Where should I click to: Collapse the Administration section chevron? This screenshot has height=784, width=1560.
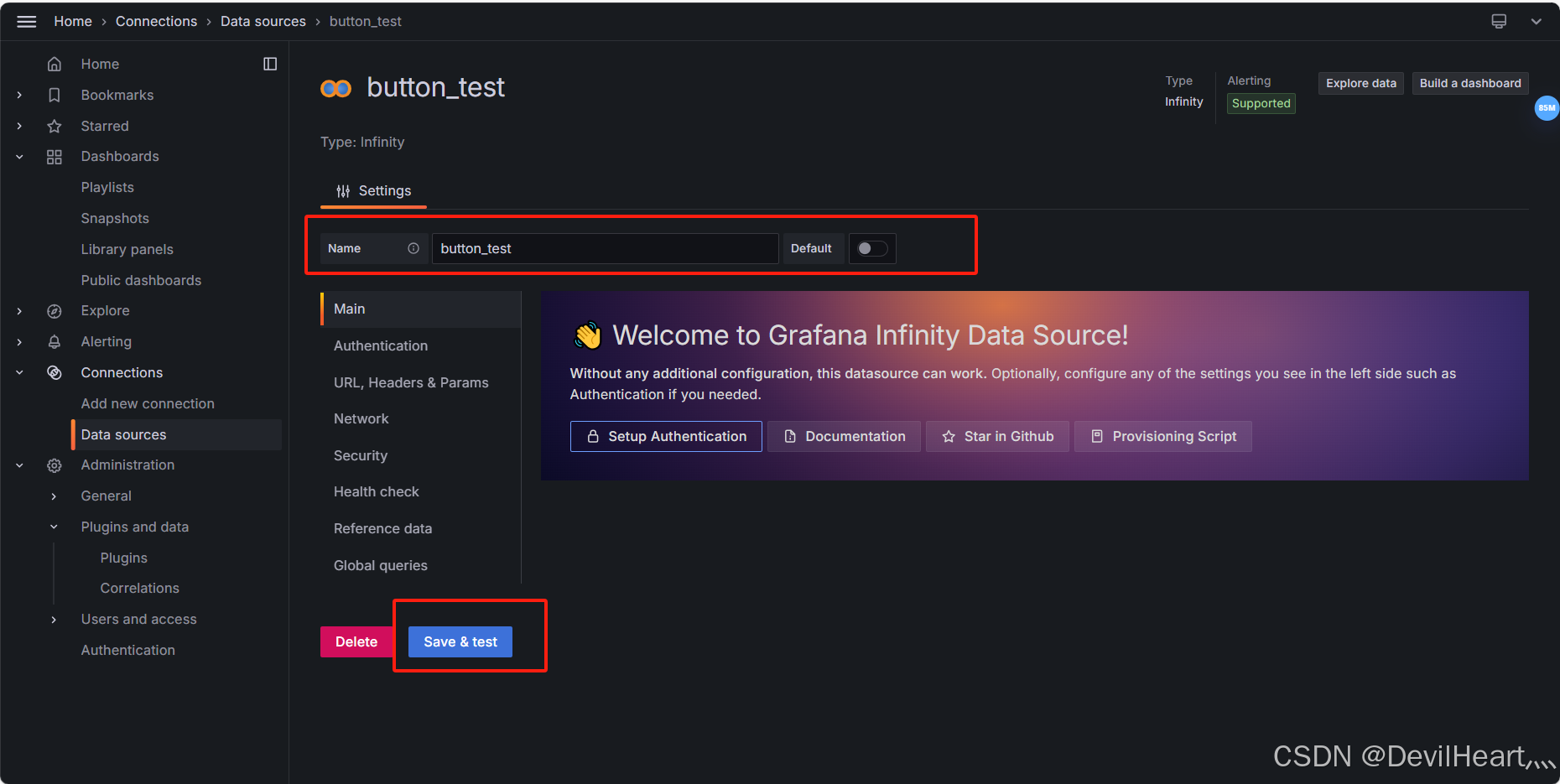tap(19, 465)
